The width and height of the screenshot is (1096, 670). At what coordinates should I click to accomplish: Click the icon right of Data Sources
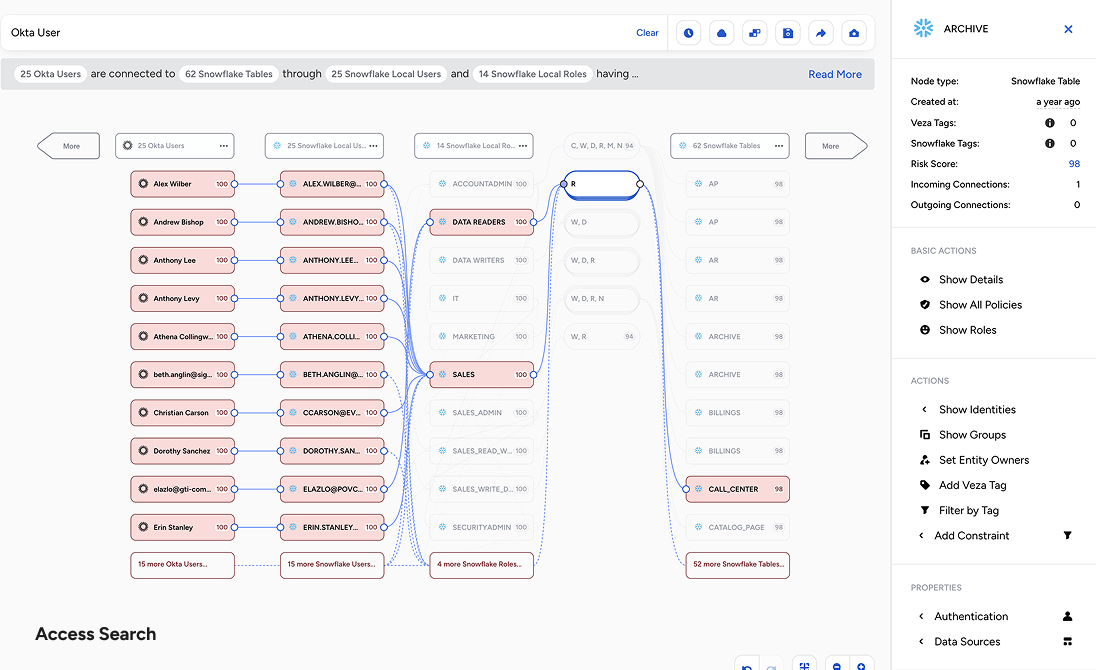point(1067,641)
